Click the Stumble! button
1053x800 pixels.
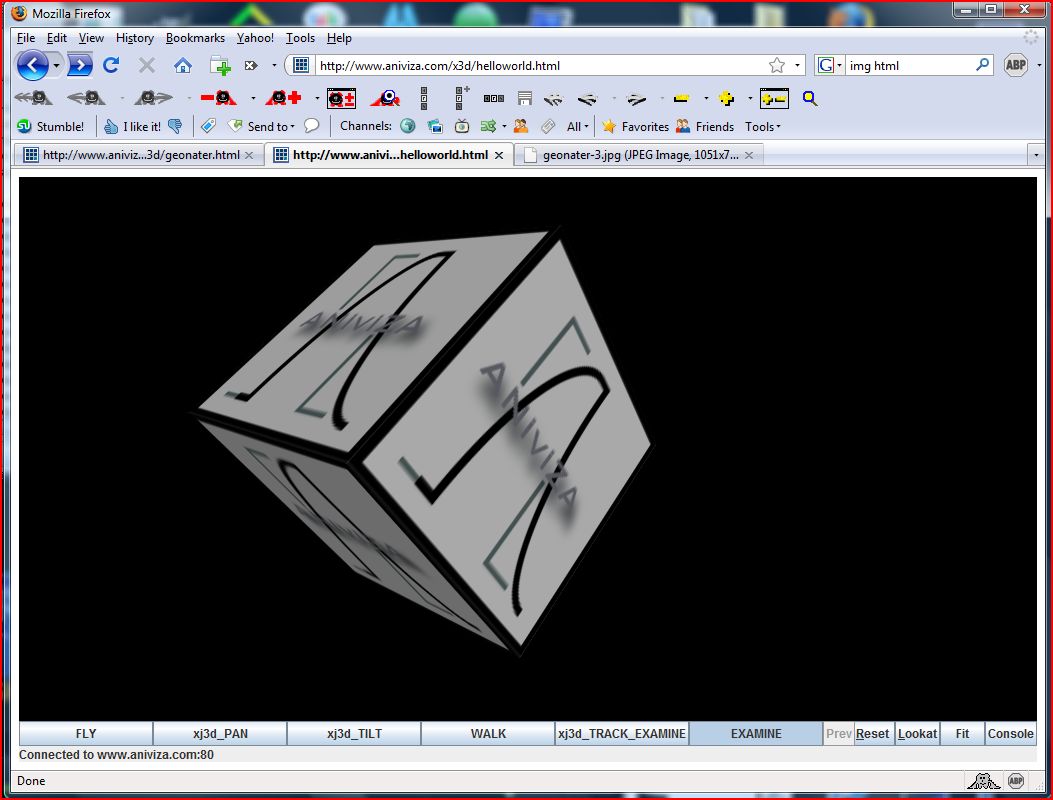50,126
